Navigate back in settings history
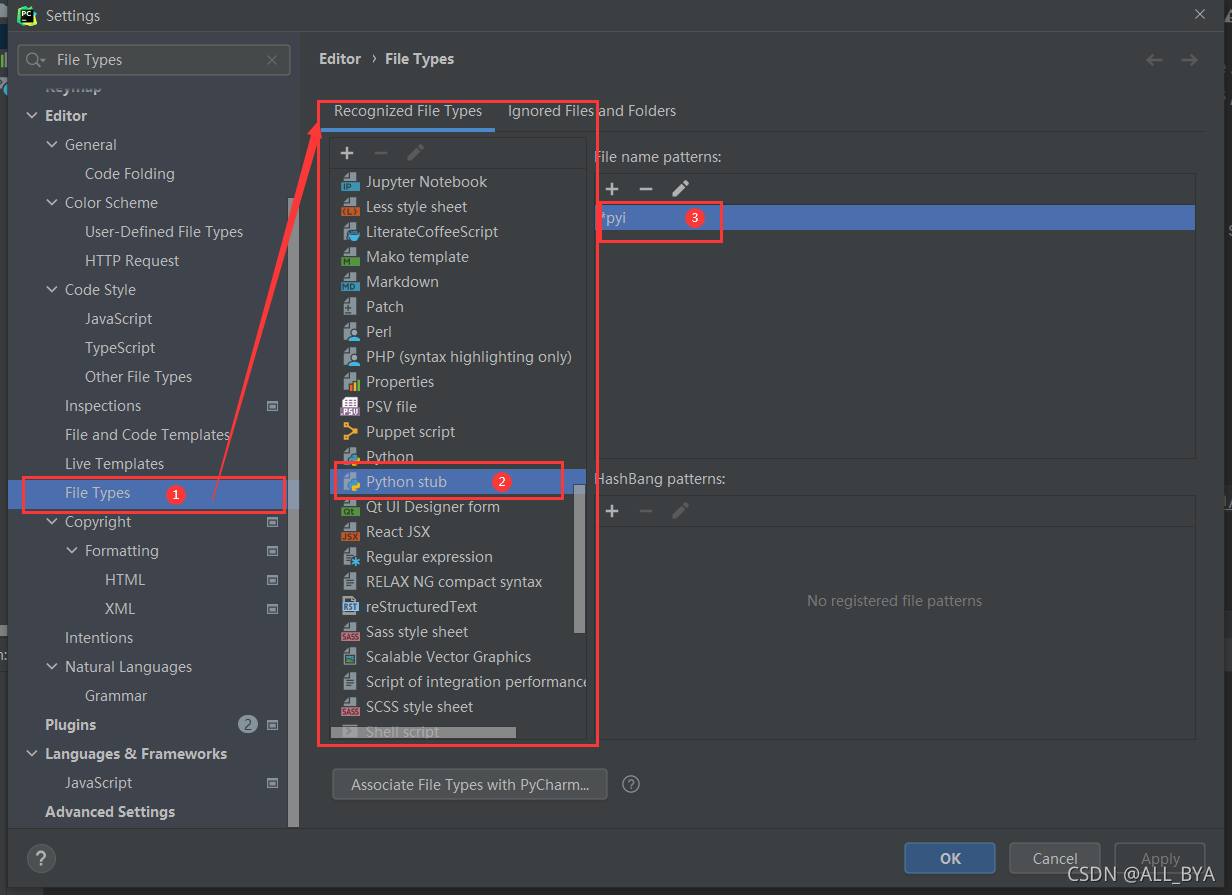 point(1154,60)
